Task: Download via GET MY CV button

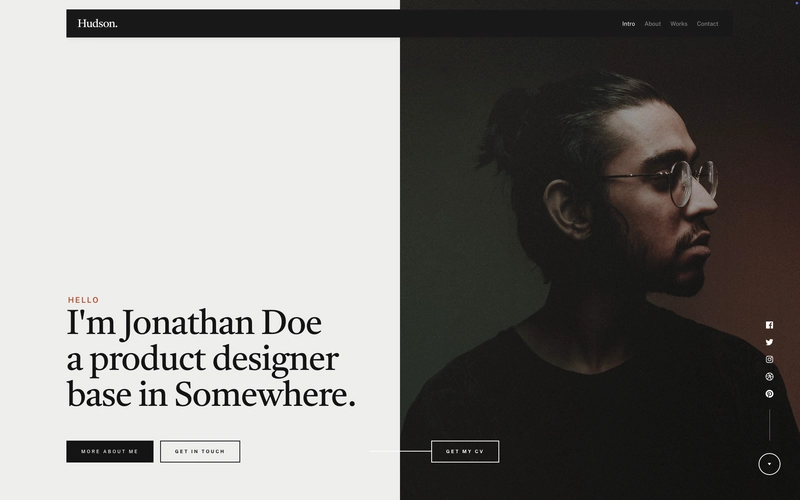Action: pos(465,452)
